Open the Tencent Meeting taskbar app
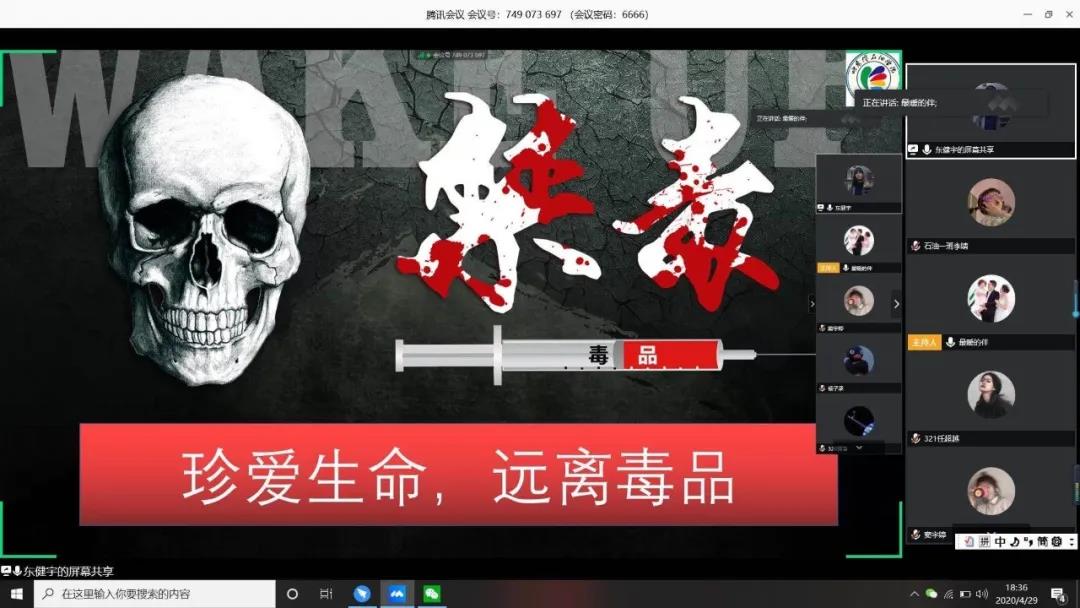This screenshot has width=1080, height=608. click(x=397, y=593)
